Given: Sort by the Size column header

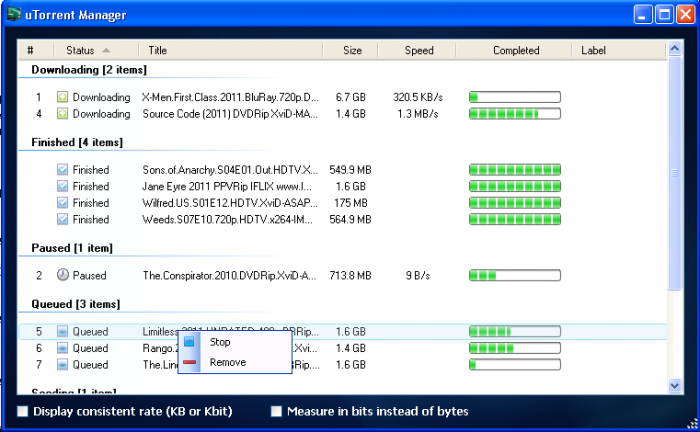Looking at the screenshot, I should (350, 50).
